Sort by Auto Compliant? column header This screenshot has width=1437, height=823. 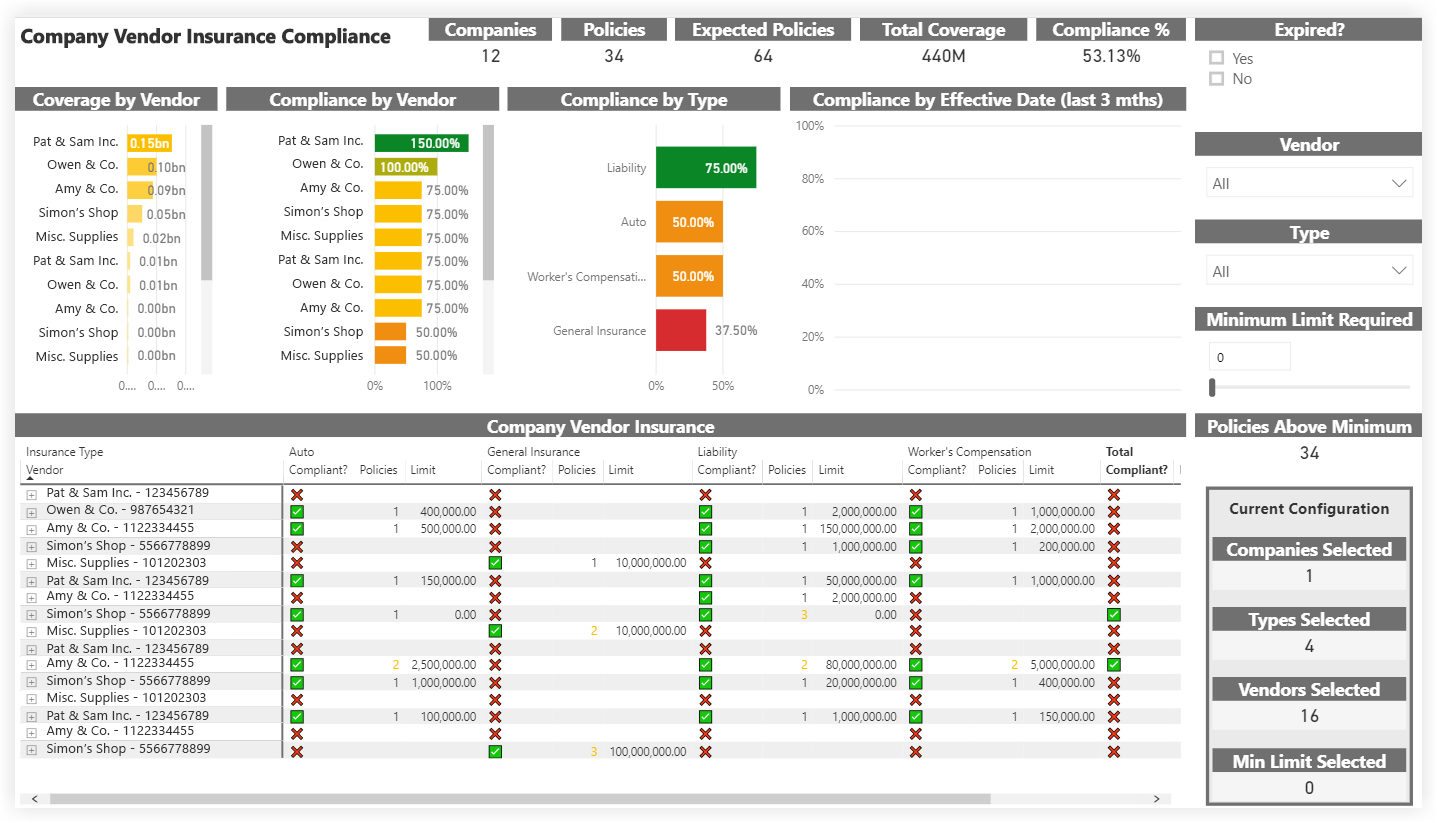tap(317, 470)
